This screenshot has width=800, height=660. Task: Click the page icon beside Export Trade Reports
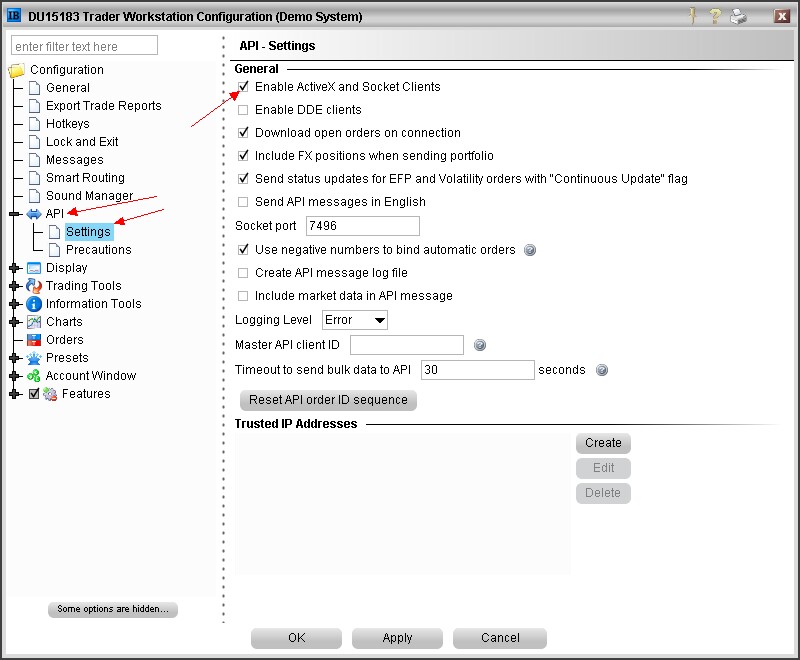[34, 106]
